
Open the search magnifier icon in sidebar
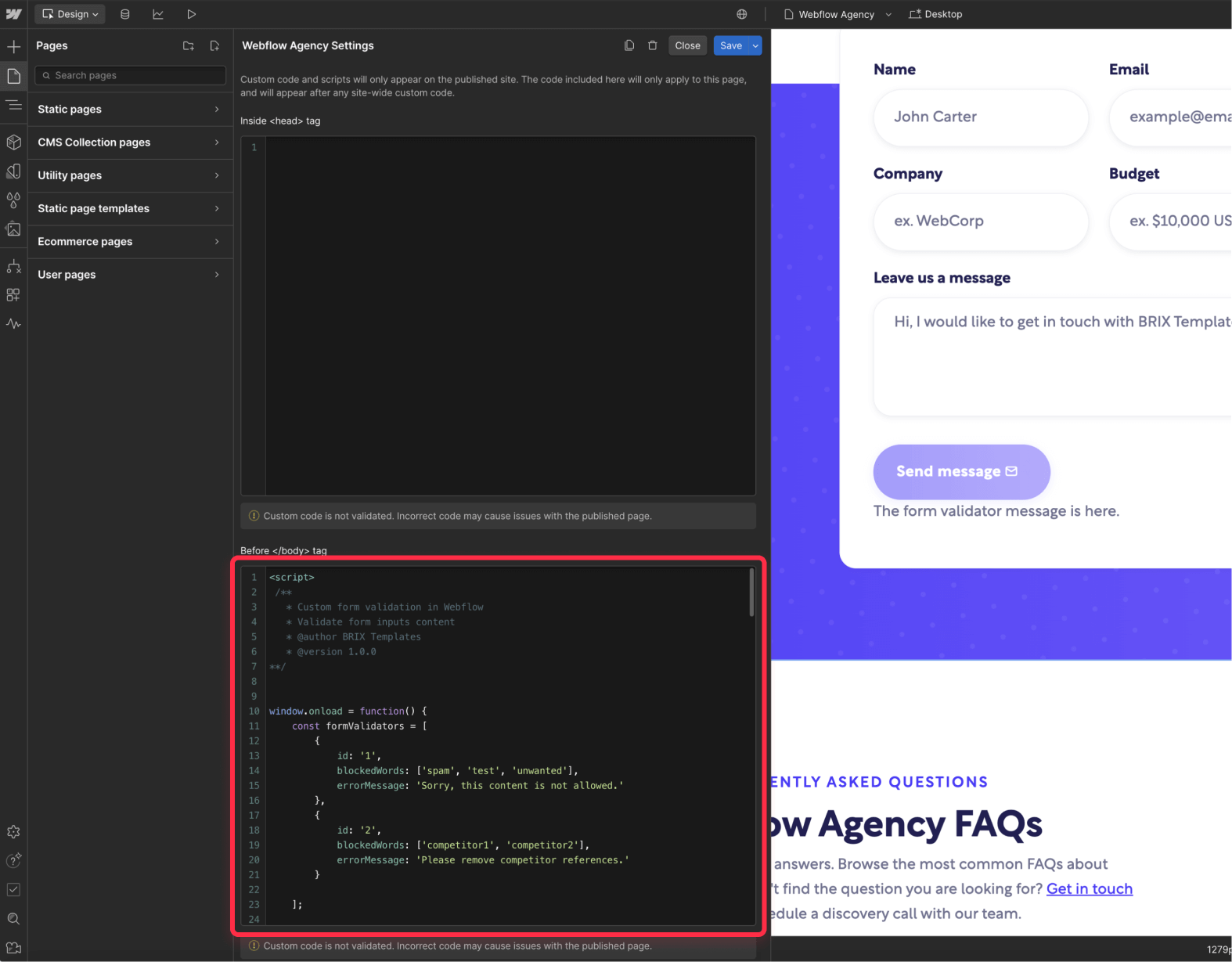tap(13, 919)
